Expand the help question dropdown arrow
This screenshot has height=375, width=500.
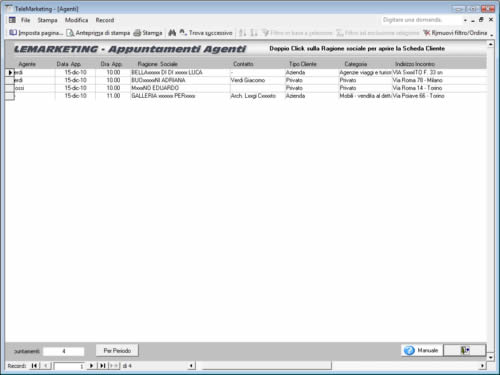click(465, 20)
